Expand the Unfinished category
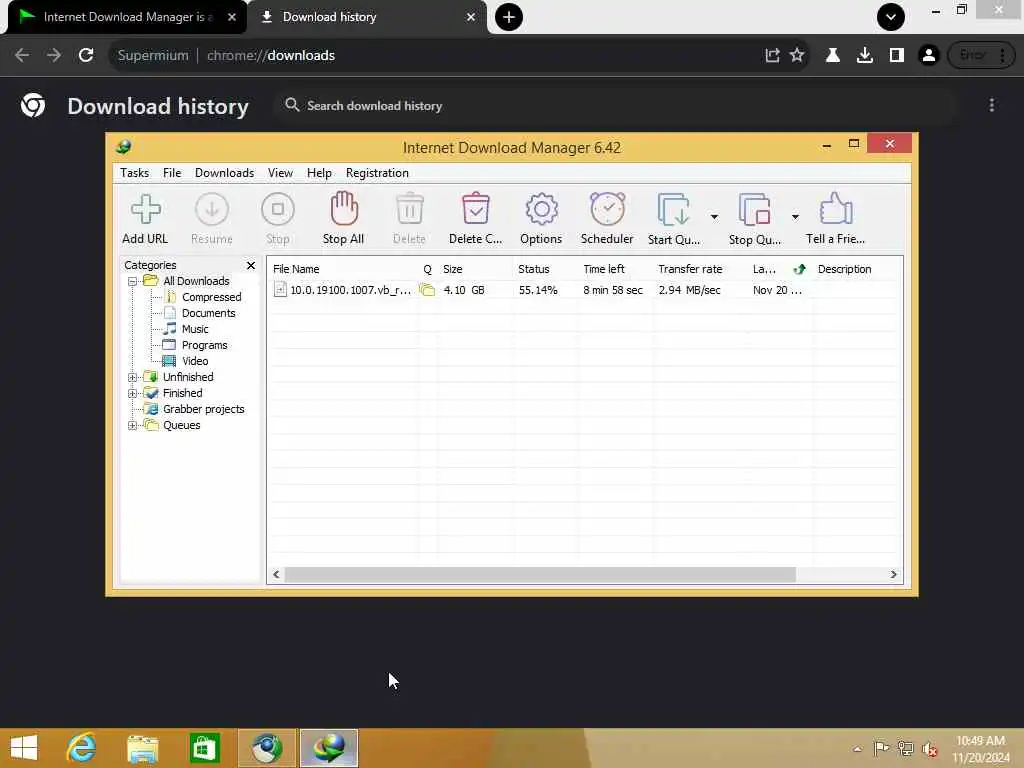 click(x=133, y=377)
